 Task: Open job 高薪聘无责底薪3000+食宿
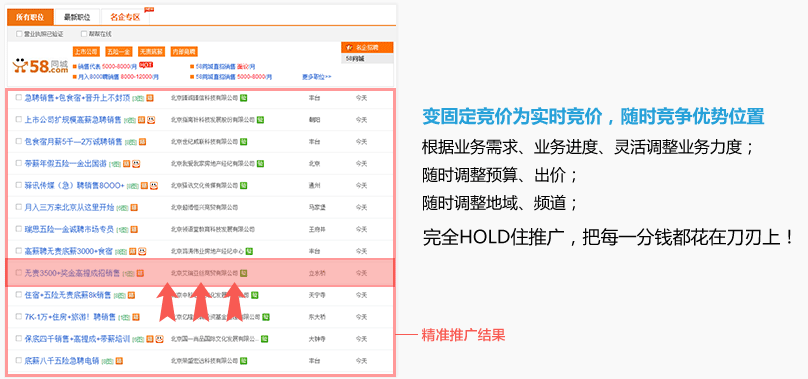(x=68, y=251)
